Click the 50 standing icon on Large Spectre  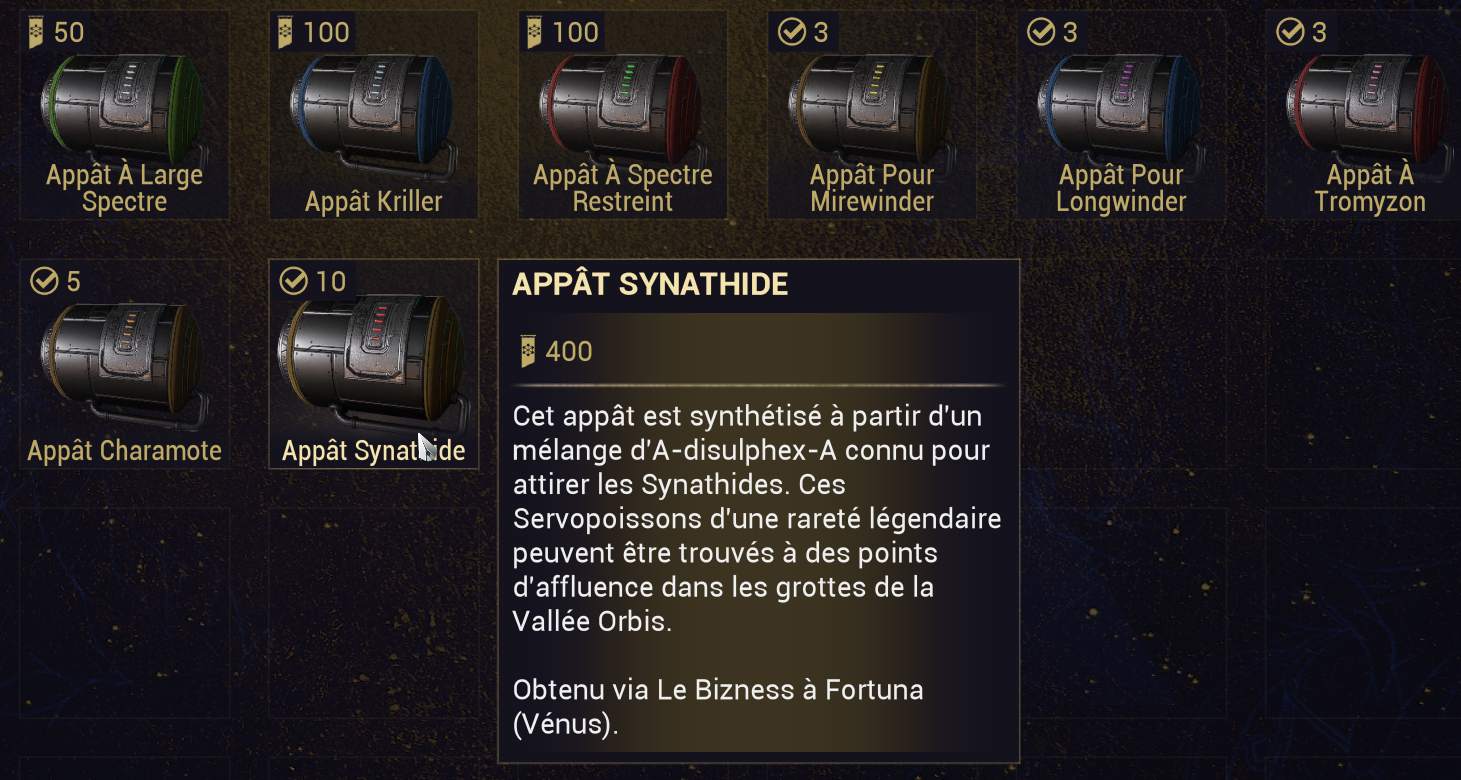(x=37, y=33)
